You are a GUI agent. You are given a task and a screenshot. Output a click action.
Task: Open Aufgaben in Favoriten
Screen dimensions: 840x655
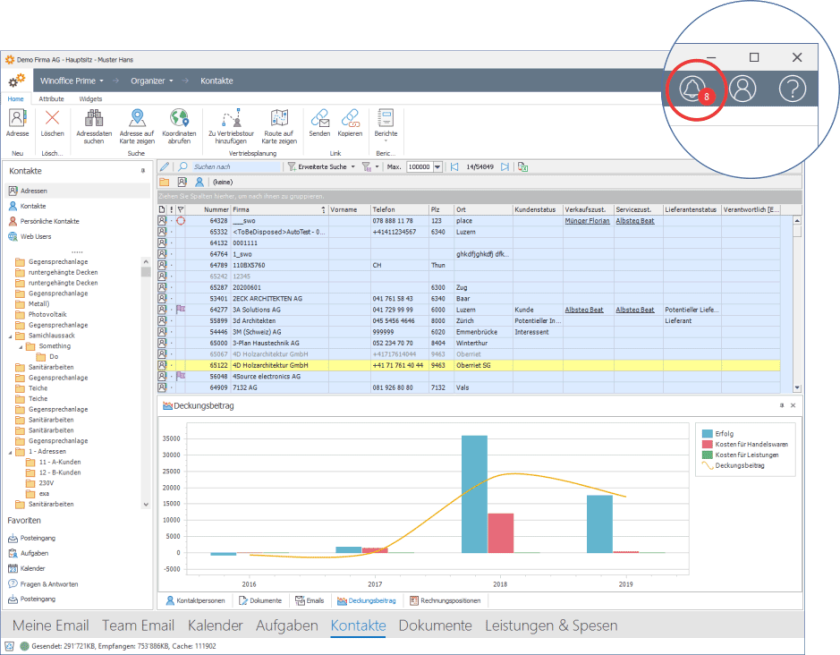(x=34, y=553)
